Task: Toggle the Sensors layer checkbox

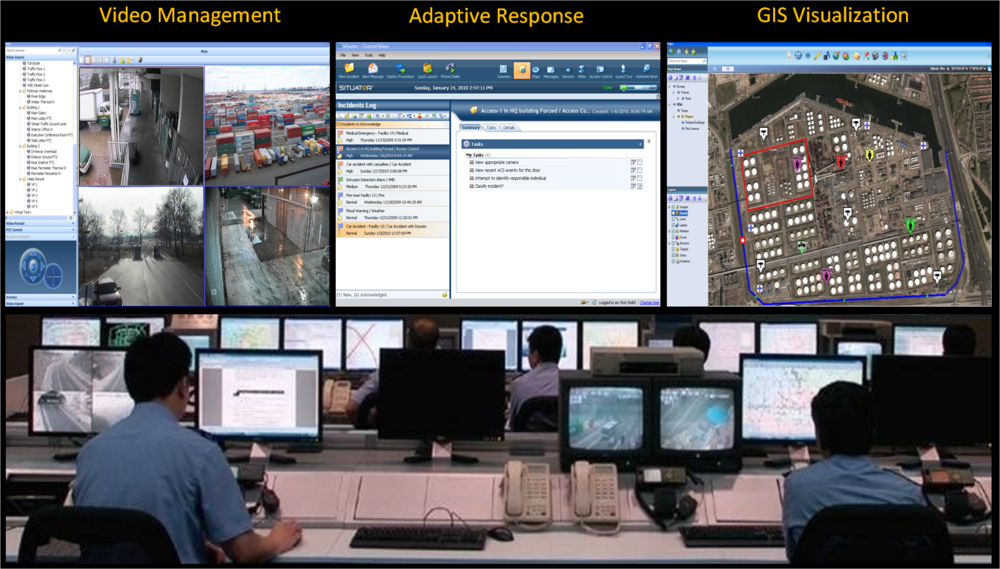Action: point(675,243)
